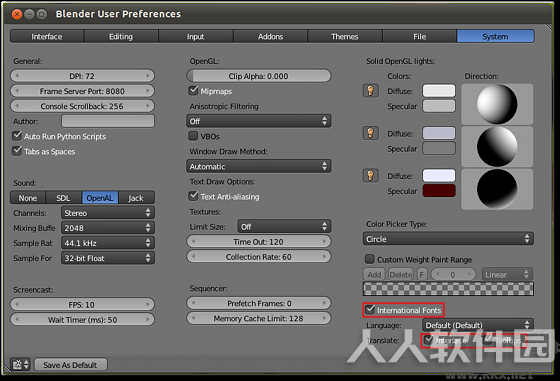
Task: Click the second light direction sphere
Action: click(497, 146)
